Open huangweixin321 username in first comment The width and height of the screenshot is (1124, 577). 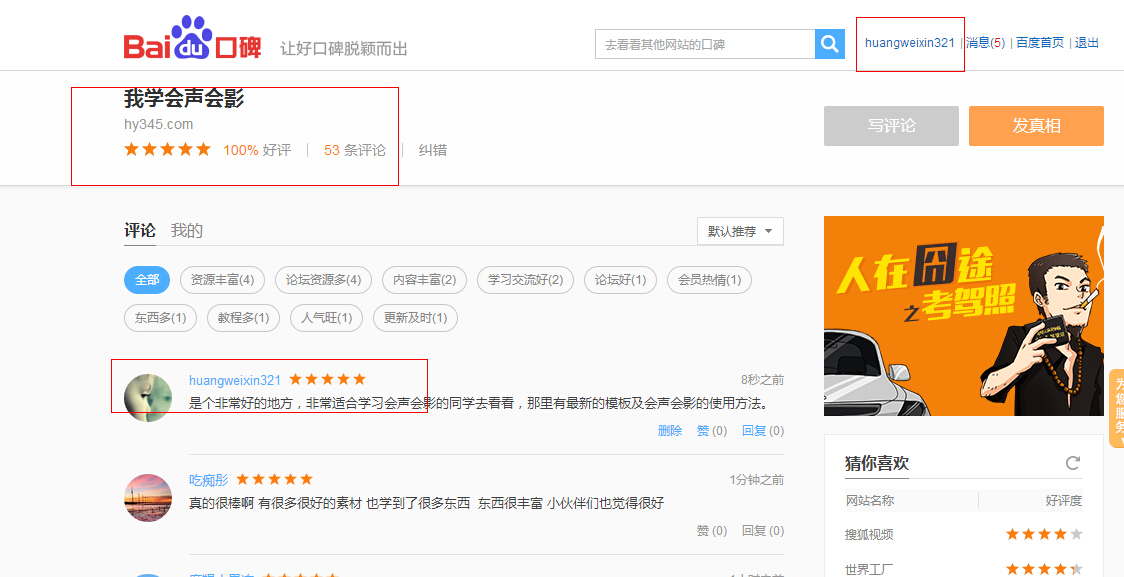tap(235, 380)
